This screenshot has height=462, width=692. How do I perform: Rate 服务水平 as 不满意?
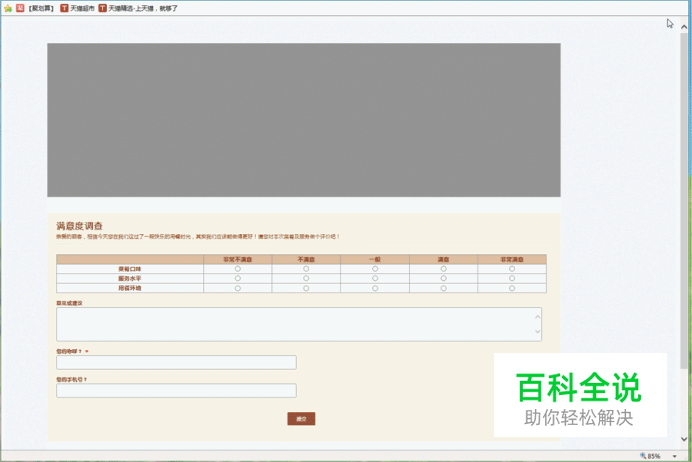(306, 278)
